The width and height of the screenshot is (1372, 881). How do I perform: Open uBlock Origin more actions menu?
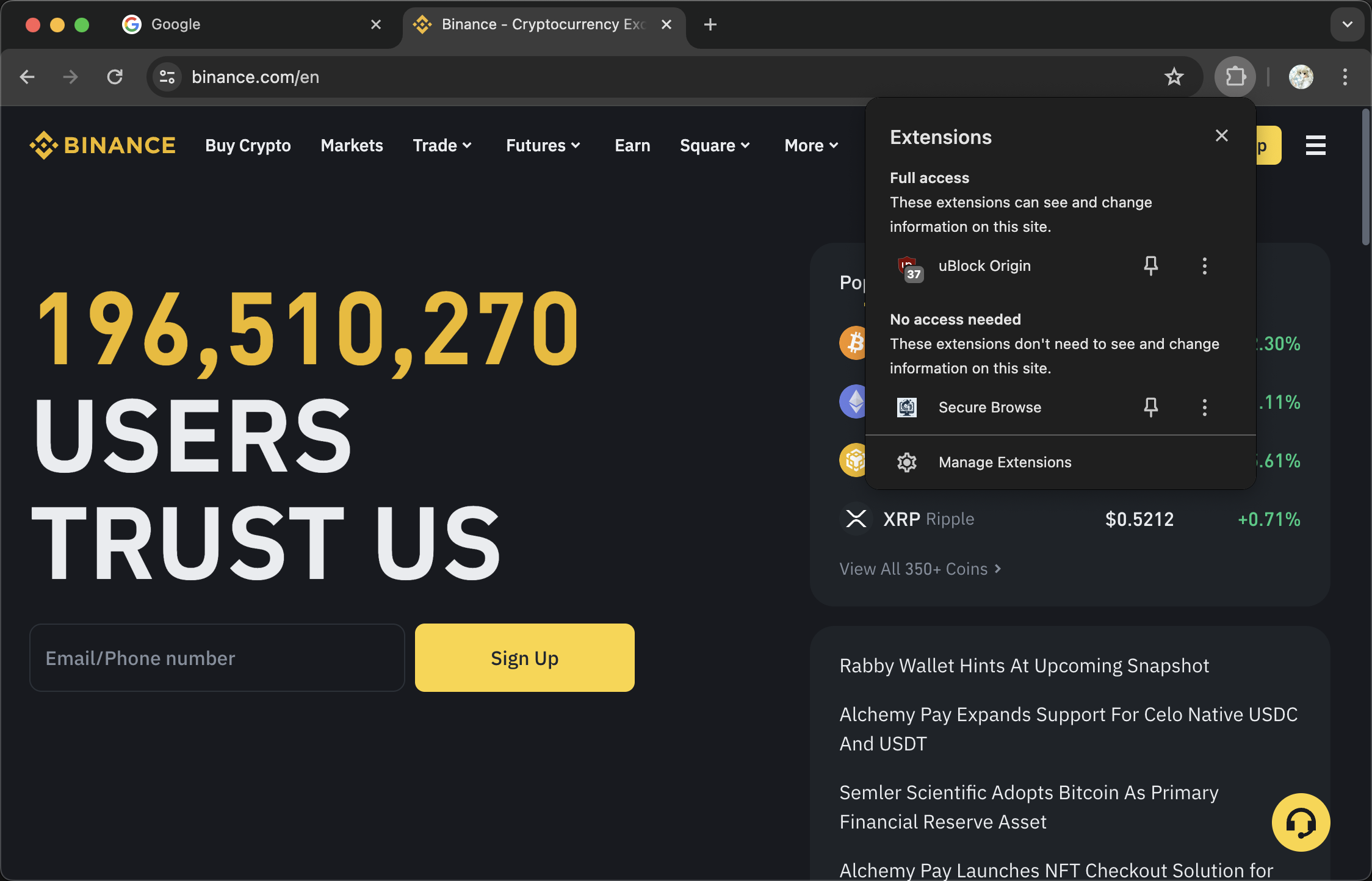[x=1204, y=266]
